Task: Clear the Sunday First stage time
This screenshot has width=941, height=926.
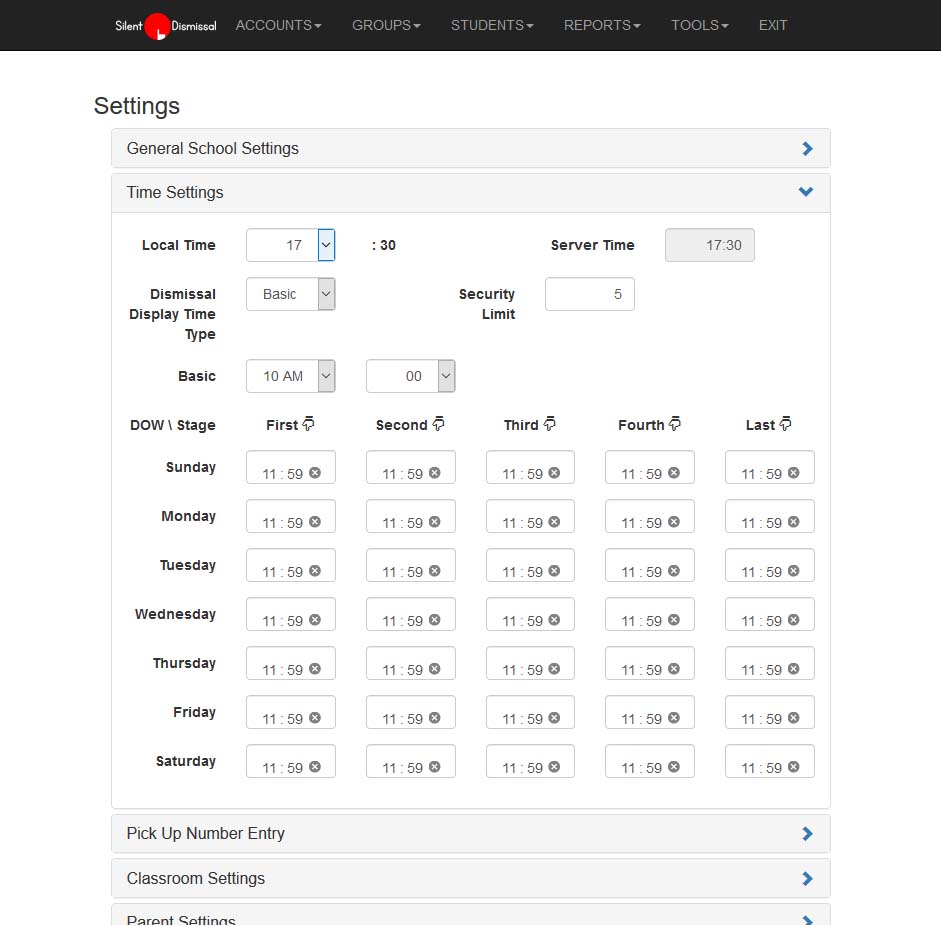Action: pyautogui.click(x=315, y=473)
